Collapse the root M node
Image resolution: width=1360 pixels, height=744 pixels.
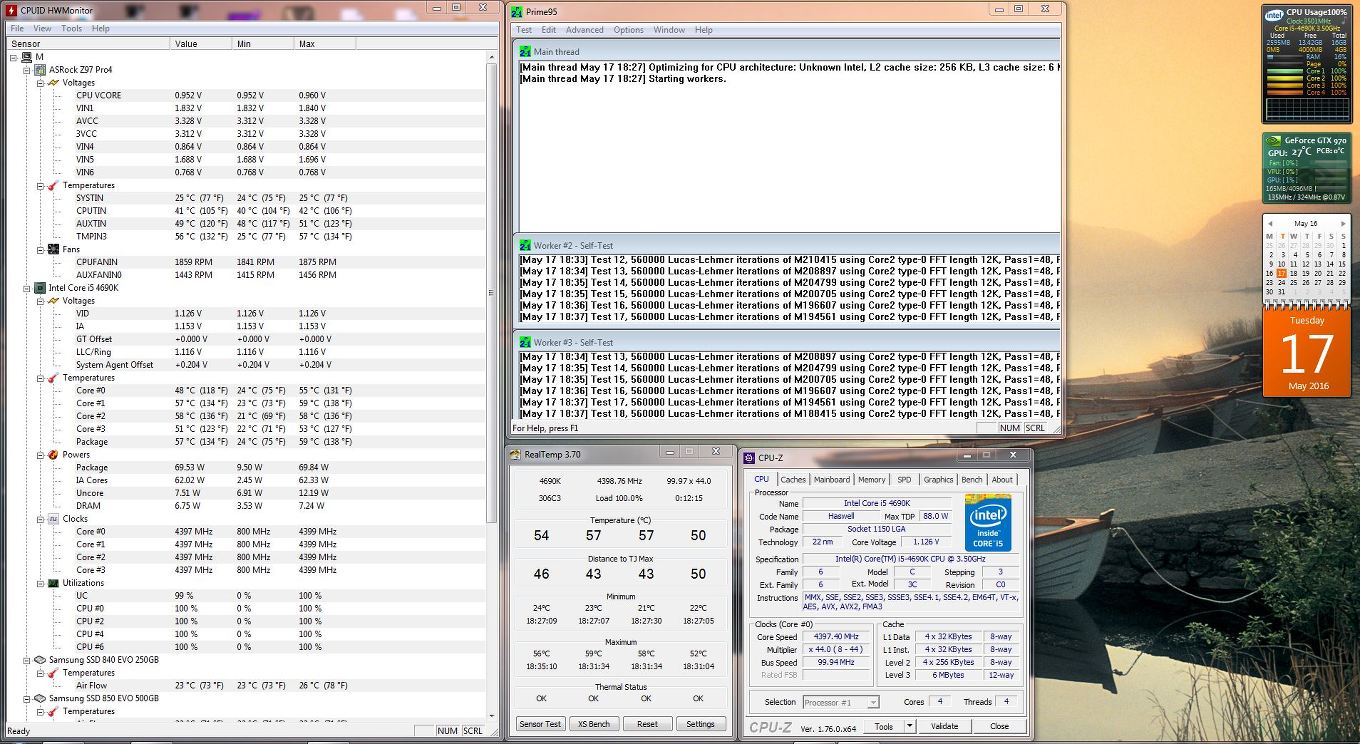pyautogui.click(x=13, y=57)
